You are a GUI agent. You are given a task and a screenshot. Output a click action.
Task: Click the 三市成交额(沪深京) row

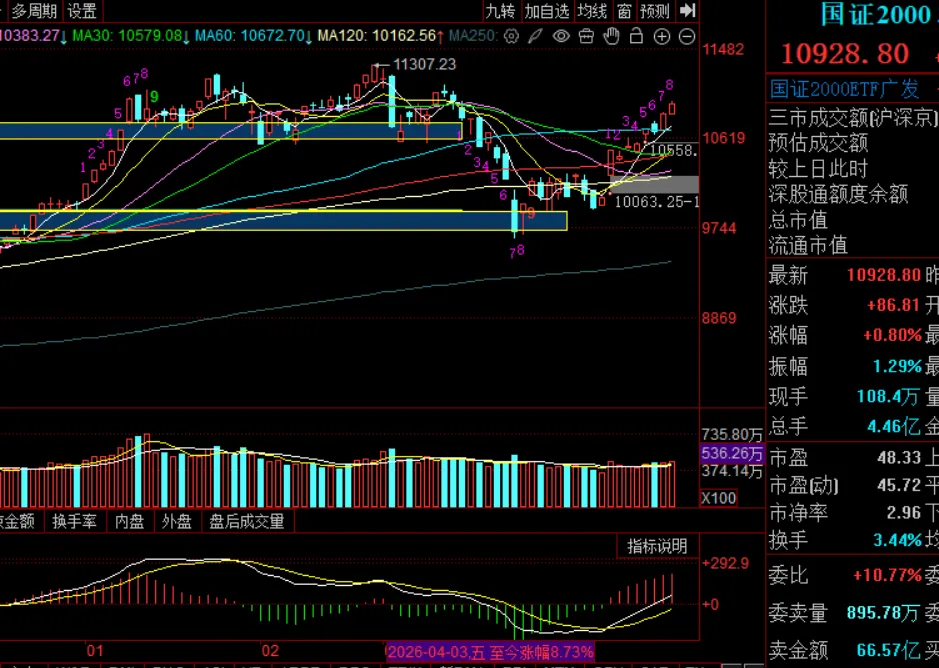(x=853, y=118)
